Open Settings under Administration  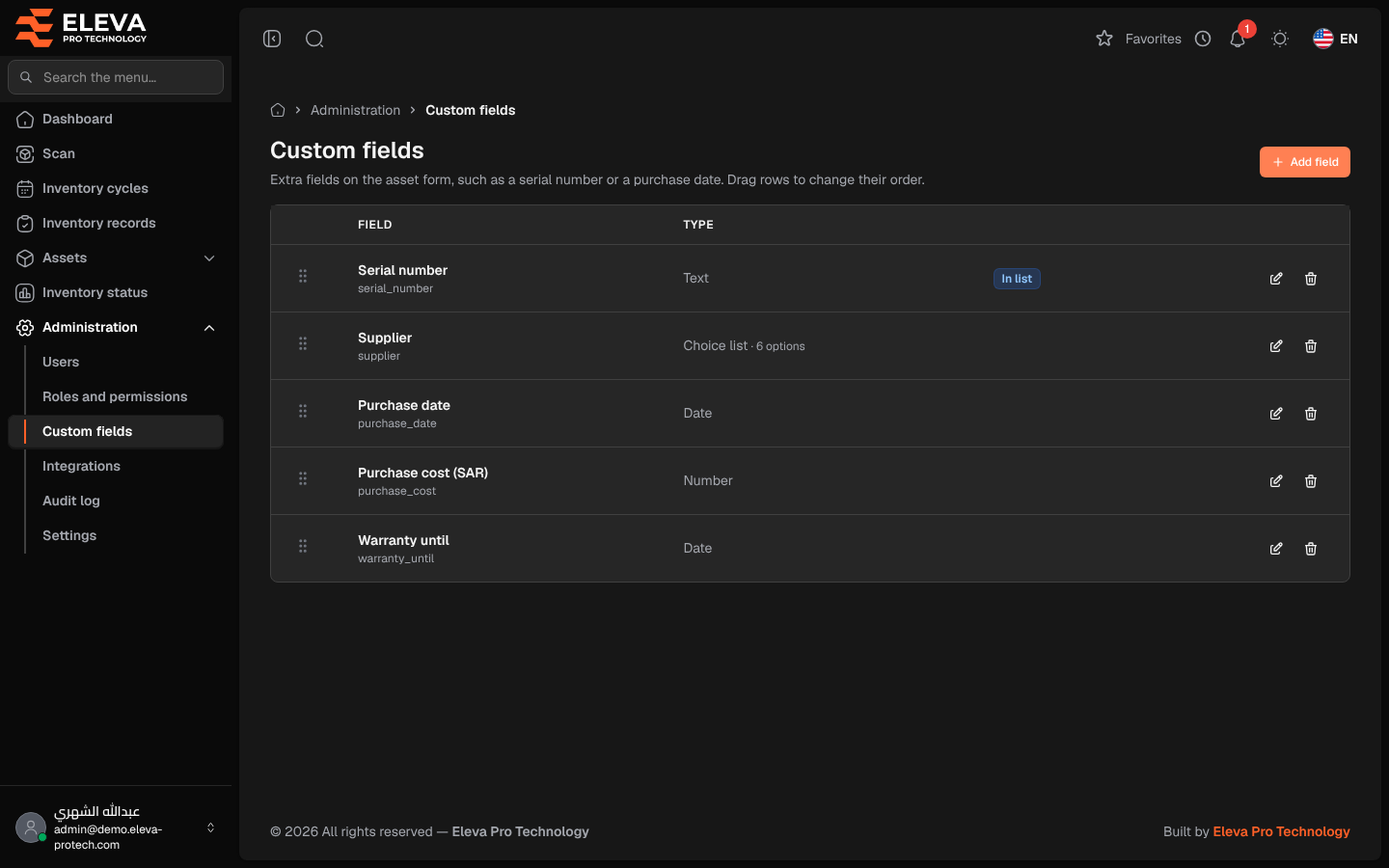pos(69,535)
